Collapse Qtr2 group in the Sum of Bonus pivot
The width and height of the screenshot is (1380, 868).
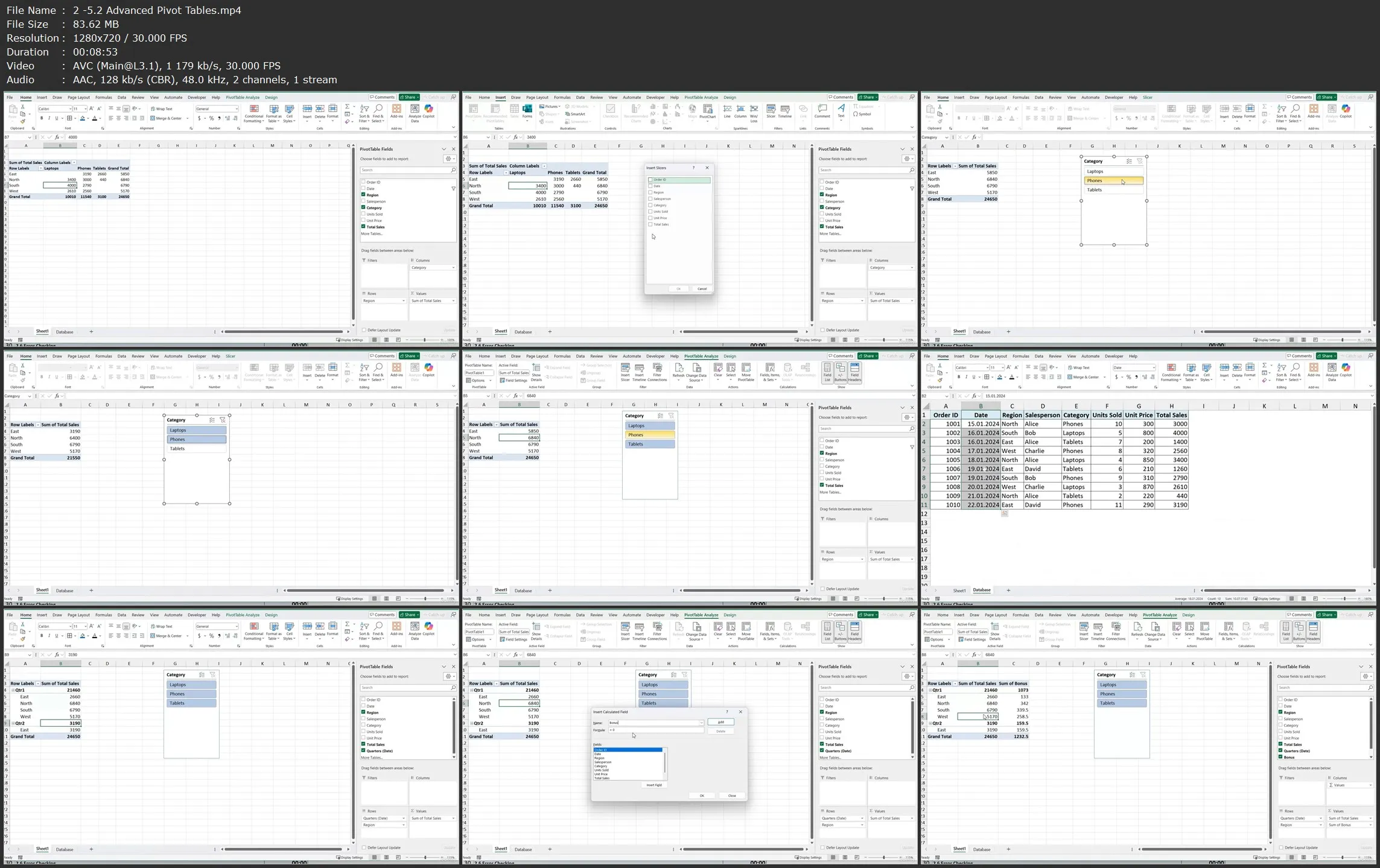click(x=930, y=723)
